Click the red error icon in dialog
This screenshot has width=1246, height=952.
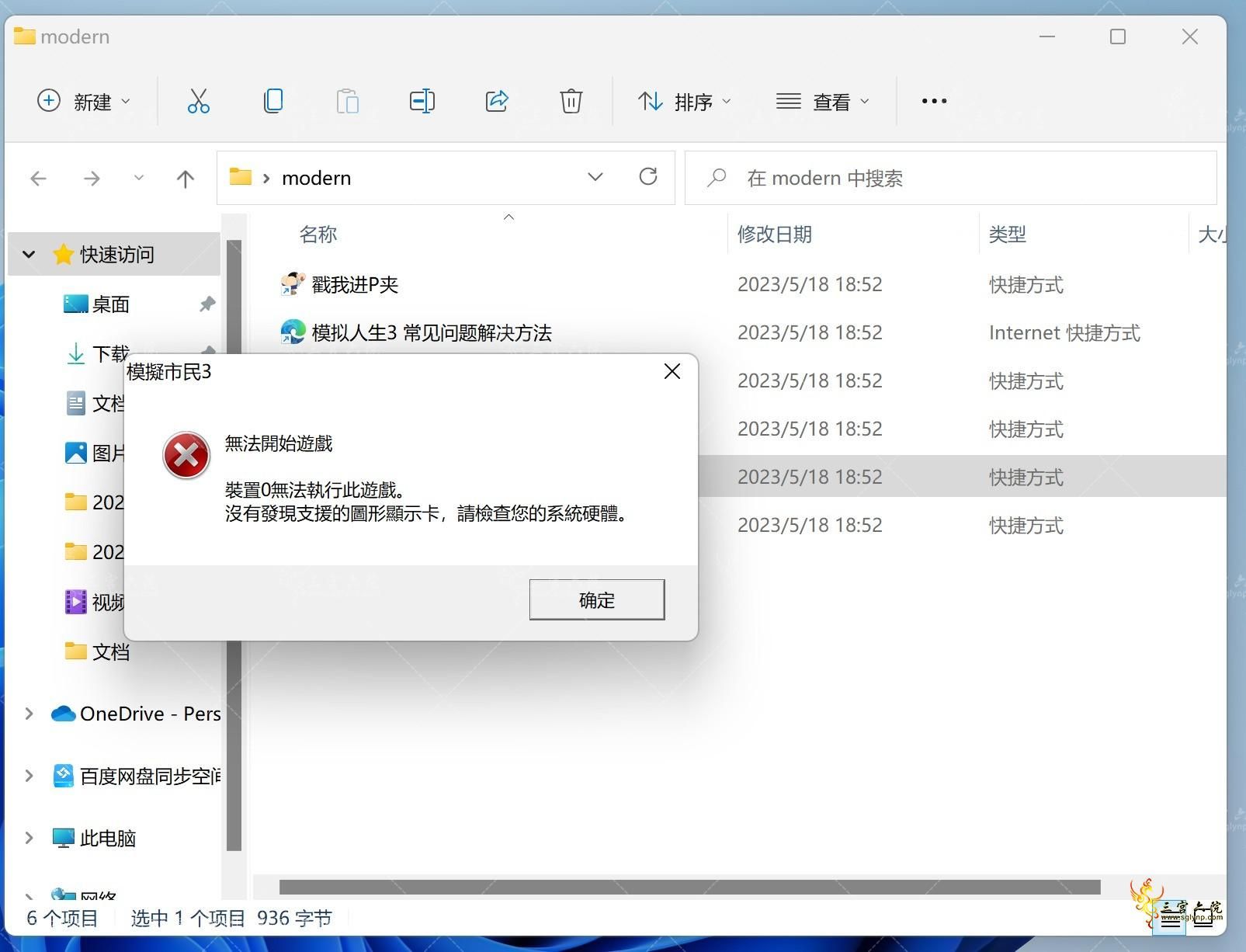(x=186, y=456)
